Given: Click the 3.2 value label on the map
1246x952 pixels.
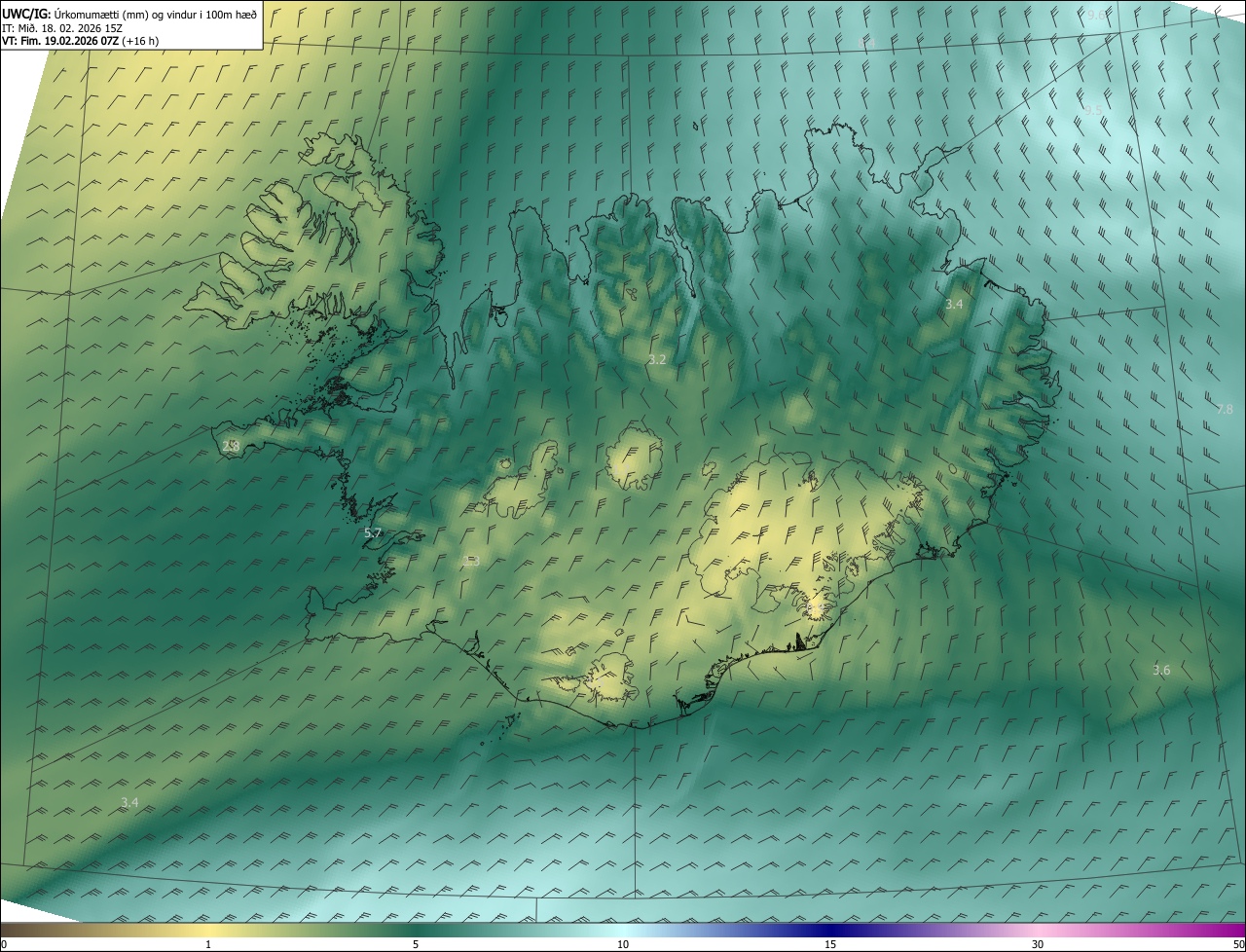Looking at the screenshot, I should click(657, 359).
